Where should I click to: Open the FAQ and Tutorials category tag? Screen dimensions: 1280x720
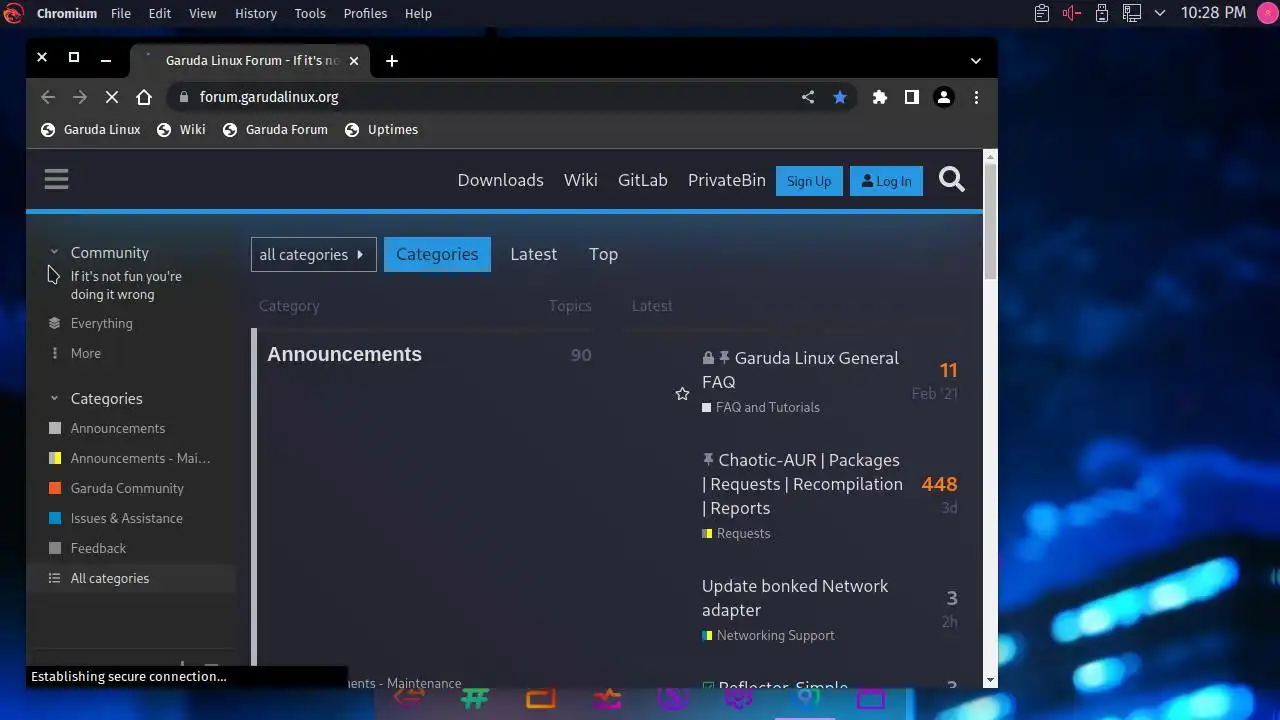coord(761,408)
